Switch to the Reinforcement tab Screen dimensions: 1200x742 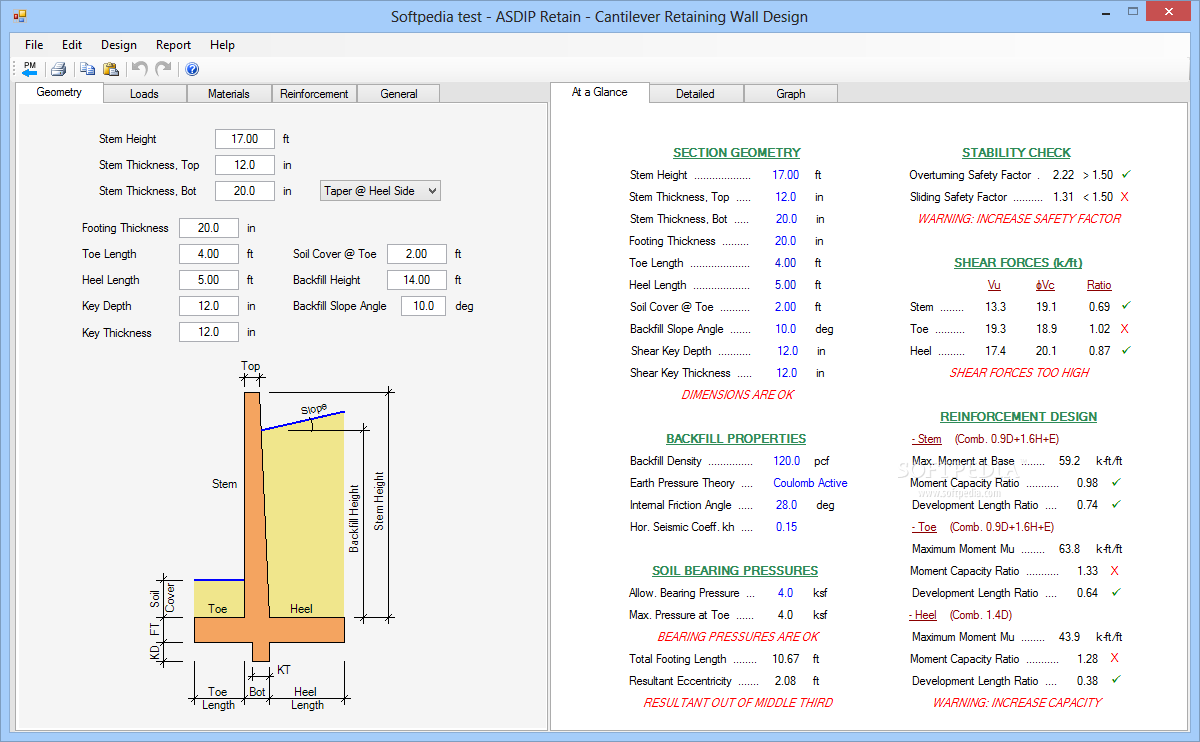tap(314, 94)
